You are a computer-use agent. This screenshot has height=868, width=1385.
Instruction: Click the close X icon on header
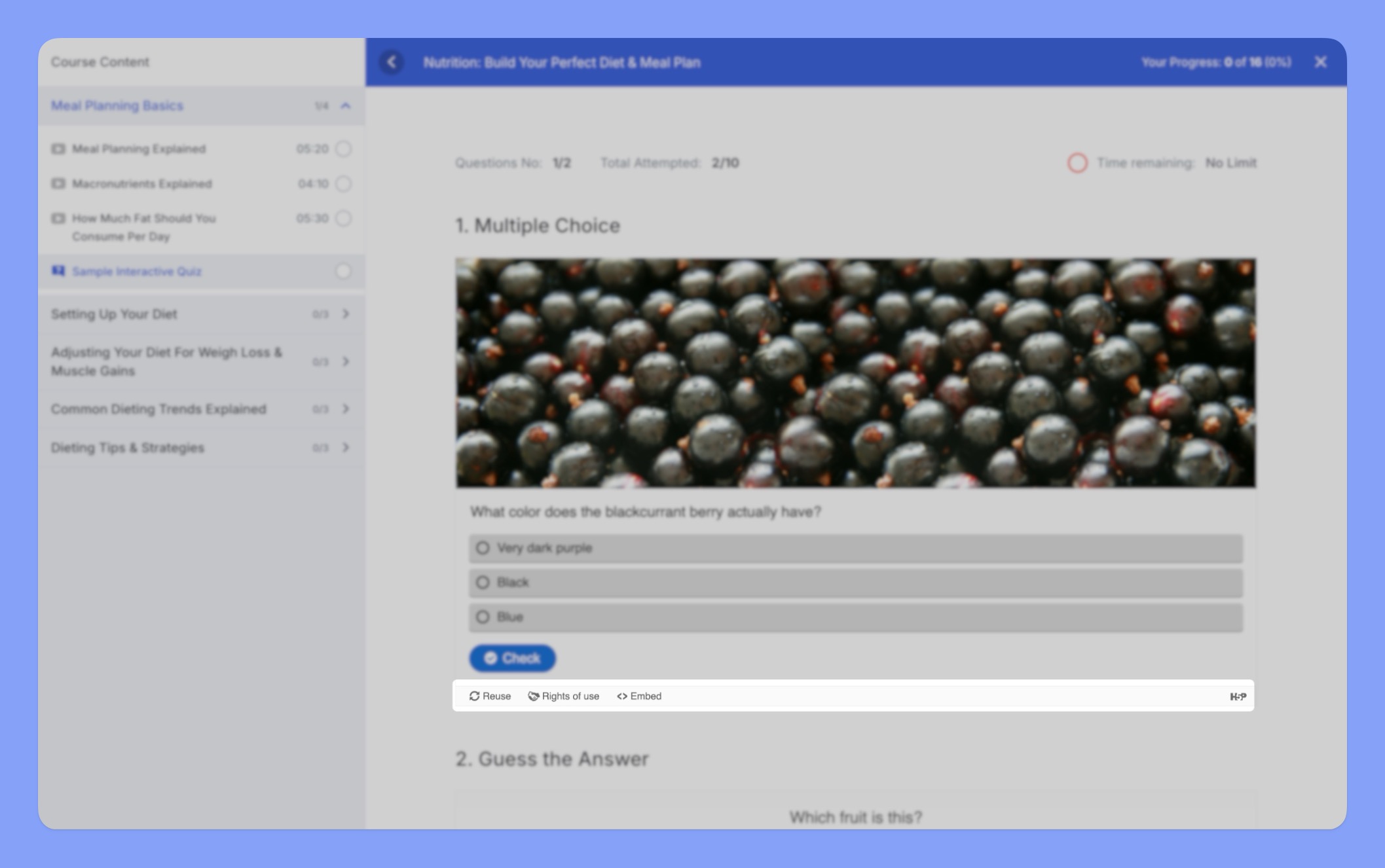coord(1321,62)
